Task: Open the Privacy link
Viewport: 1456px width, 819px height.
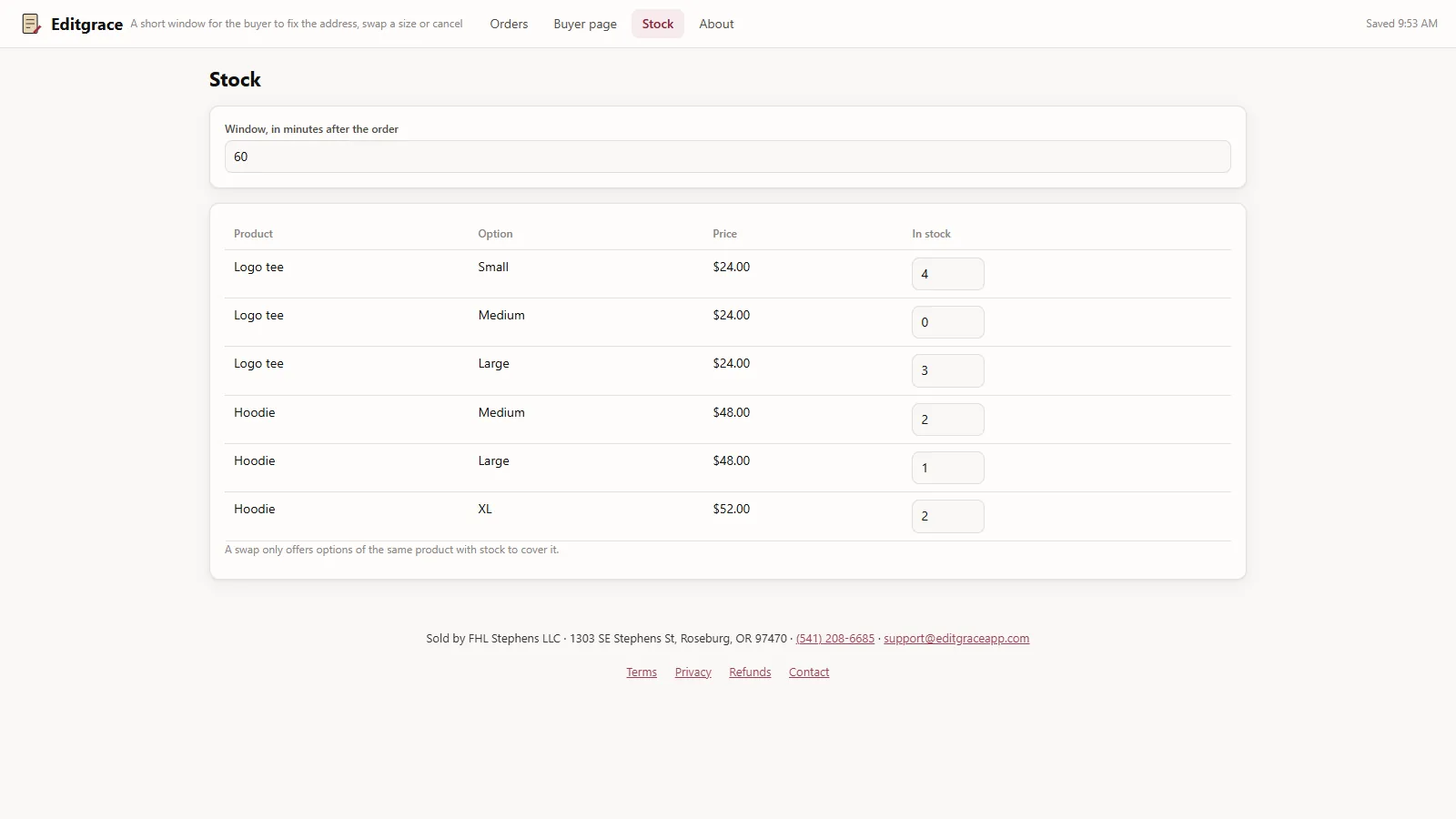Action: (x=693, y=672)
